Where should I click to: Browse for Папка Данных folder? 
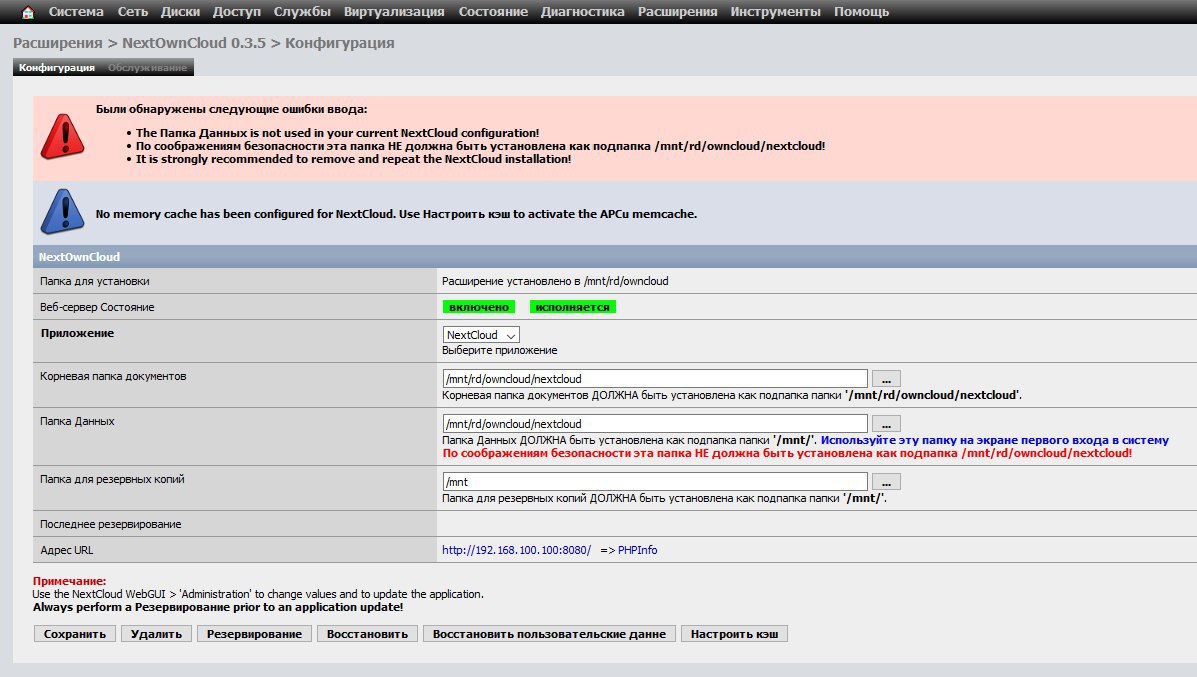click(886, 424)
